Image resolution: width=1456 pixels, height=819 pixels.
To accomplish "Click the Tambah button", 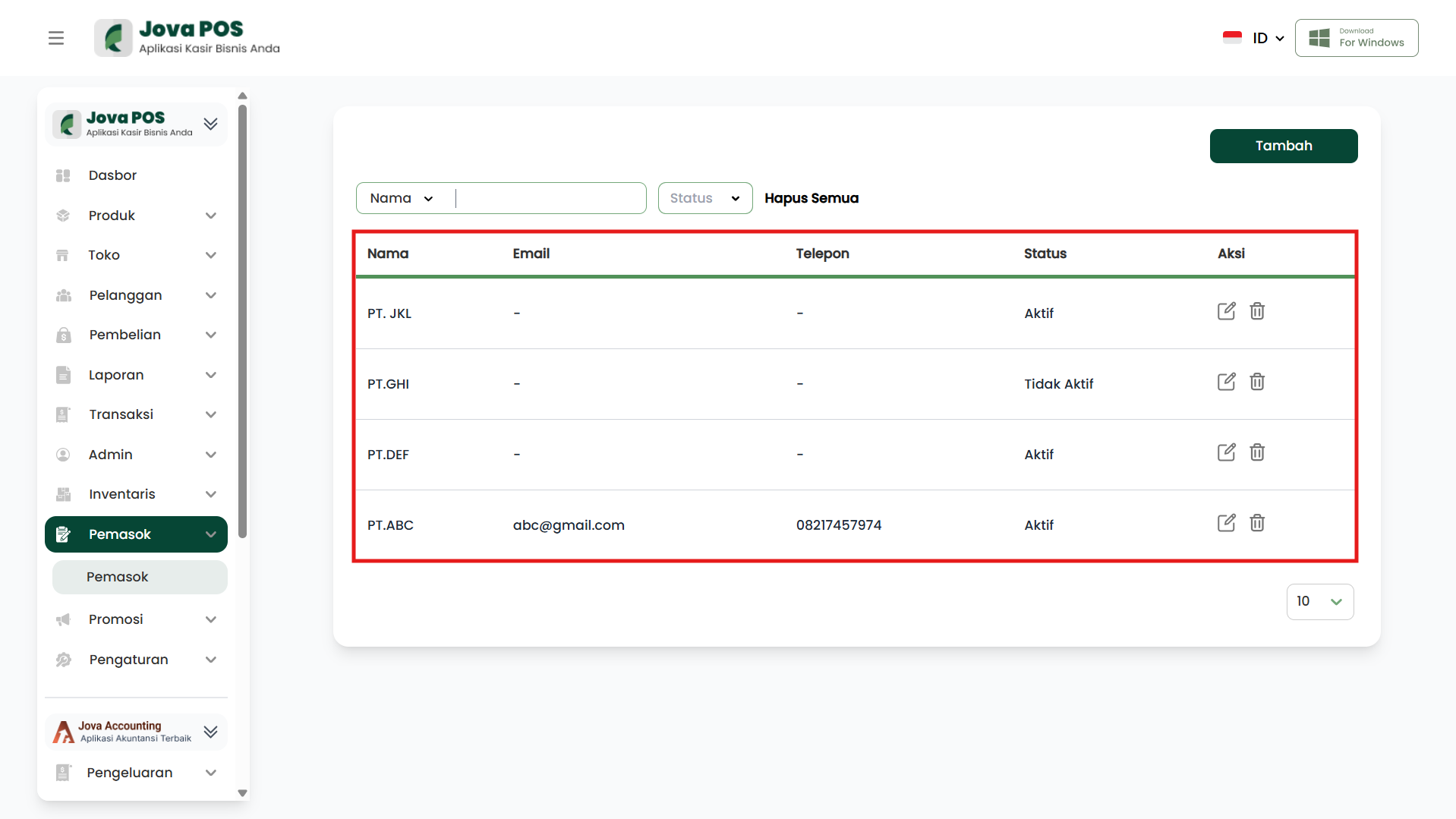I will (1283, 146).
